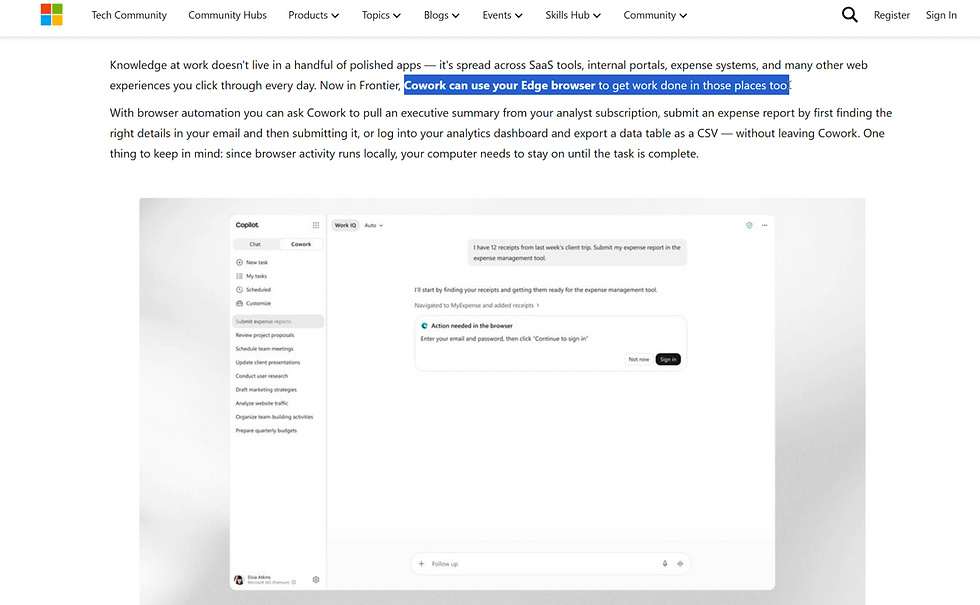The image size is (980, 605).
Task: Open the three-dot menu in Cowork window
Action: coord(764,225)
